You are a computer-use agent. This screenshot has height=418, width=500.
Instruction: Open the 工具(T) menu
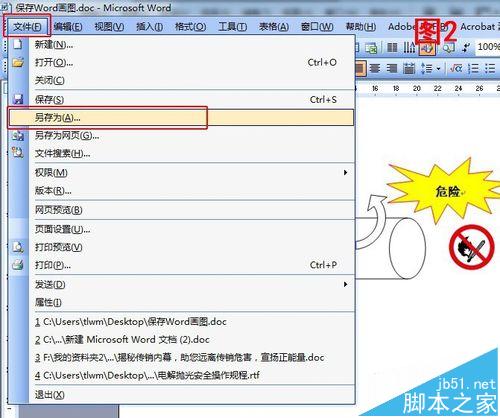232,26
